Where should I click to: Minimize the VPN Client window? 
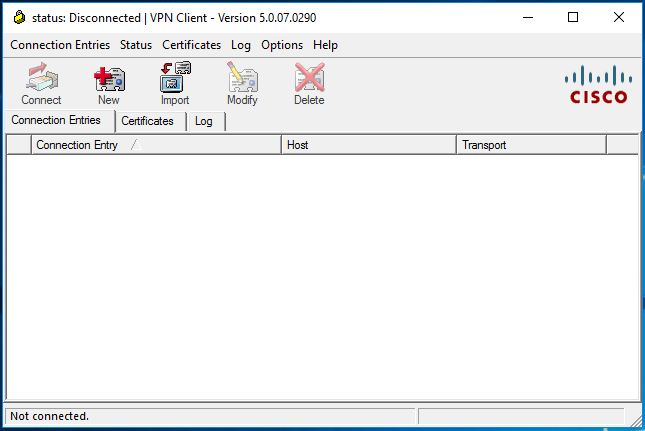coord(528,17)
